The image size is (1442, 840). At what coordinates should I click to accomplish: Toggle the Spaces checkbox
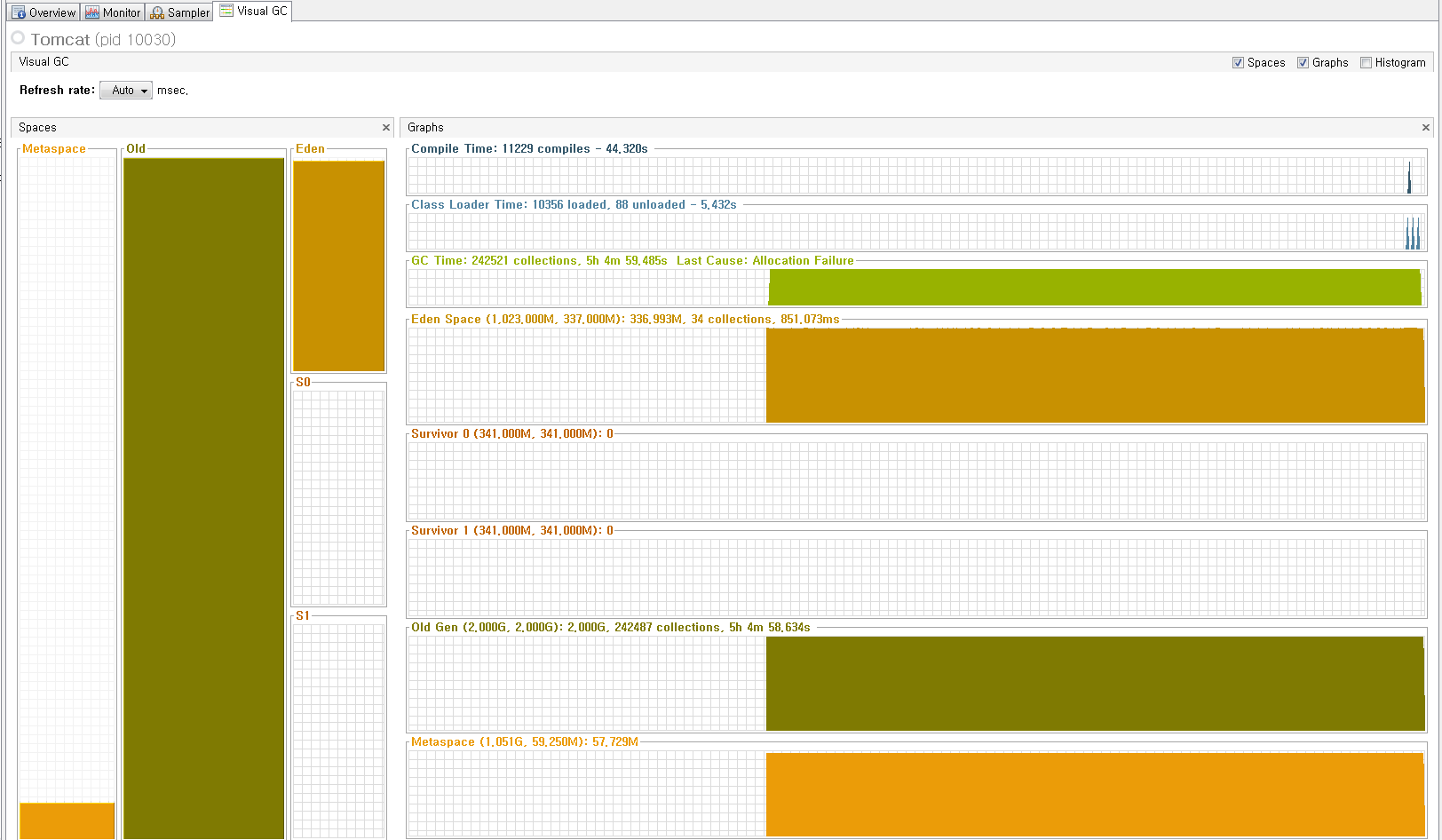(1238, 63)
